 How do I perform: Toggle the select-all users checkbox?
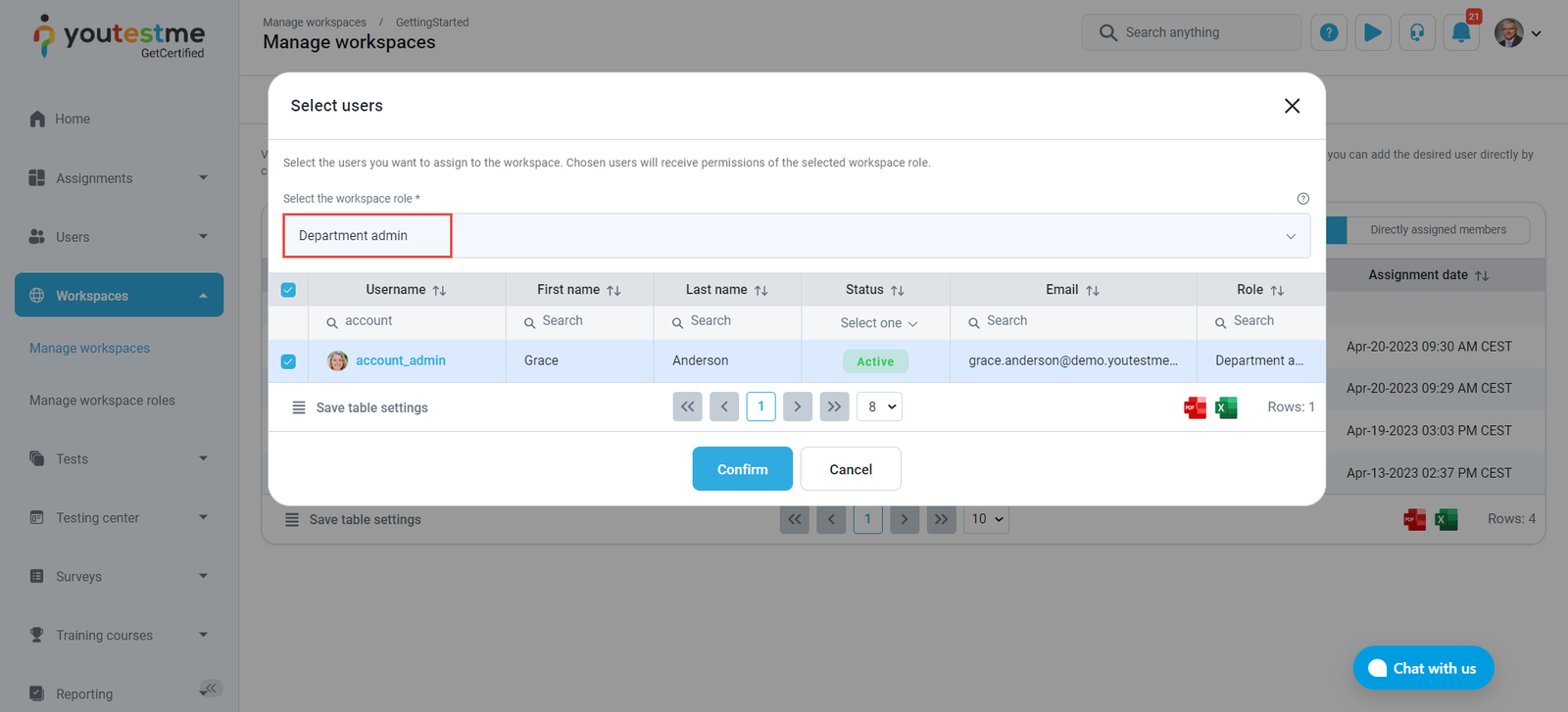288,290
